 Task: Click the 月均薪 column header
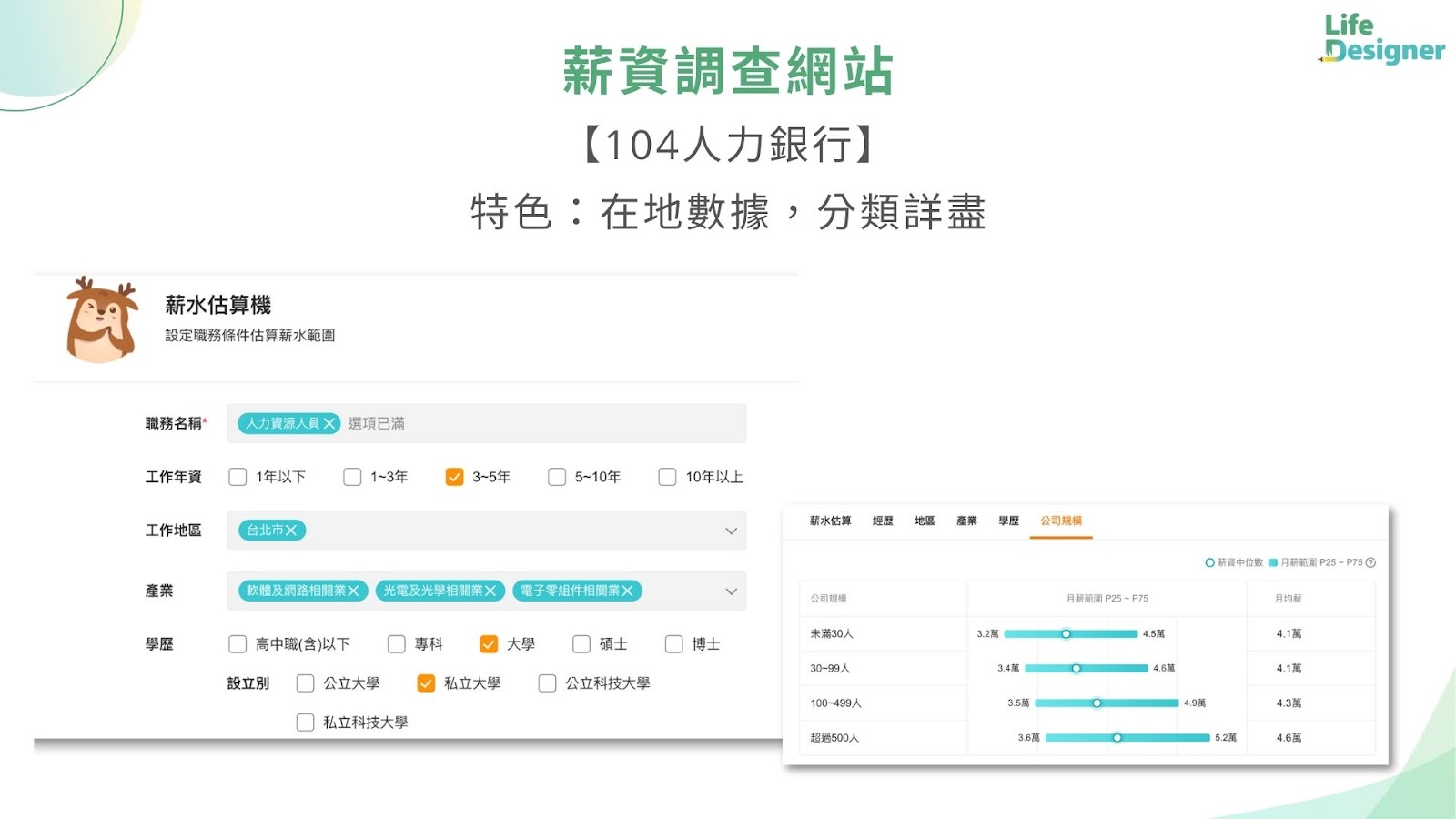click(x=1288, y=599)
